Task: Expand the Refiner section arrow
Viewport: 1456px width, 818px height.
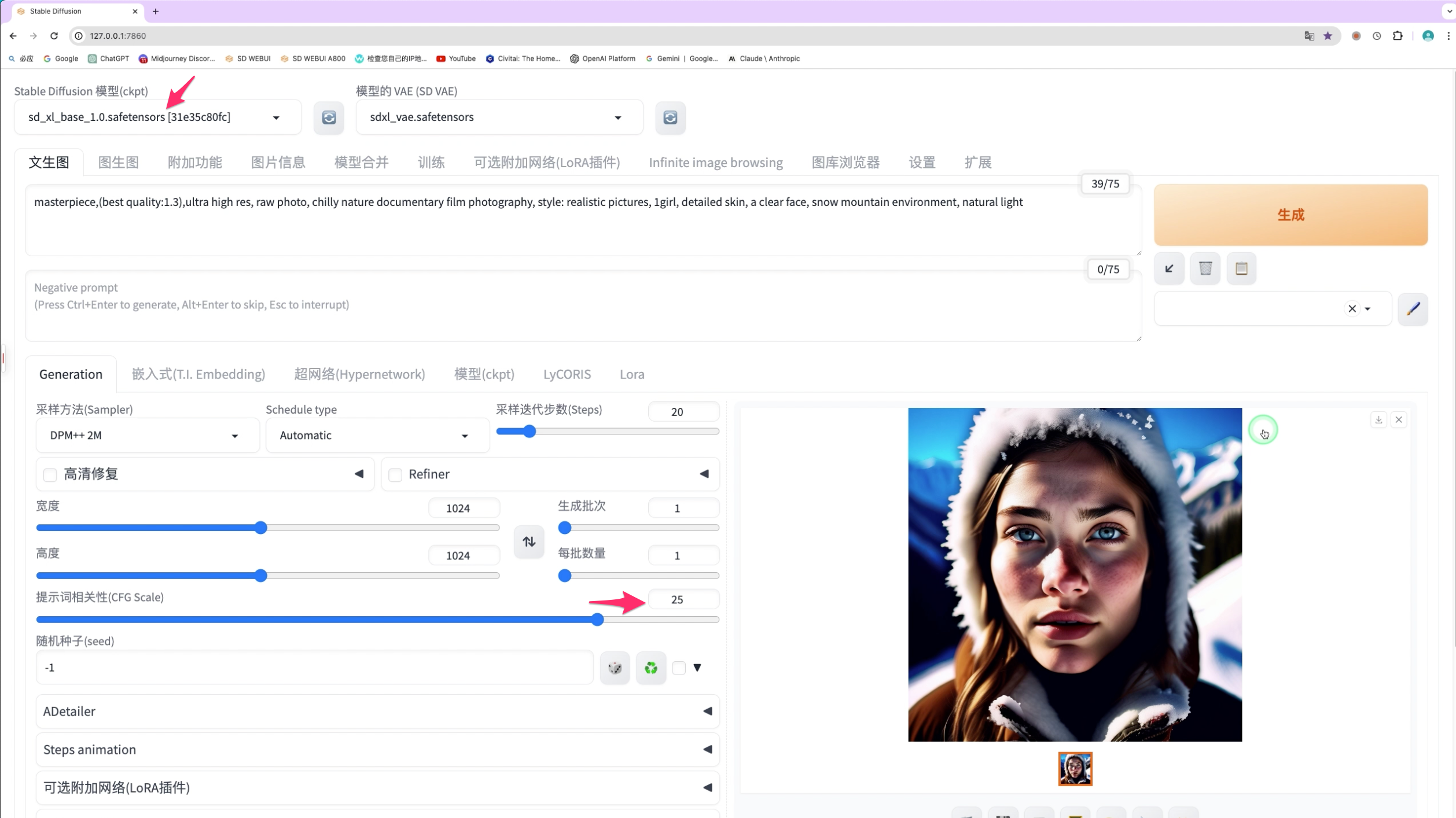Action: point(704,474)
